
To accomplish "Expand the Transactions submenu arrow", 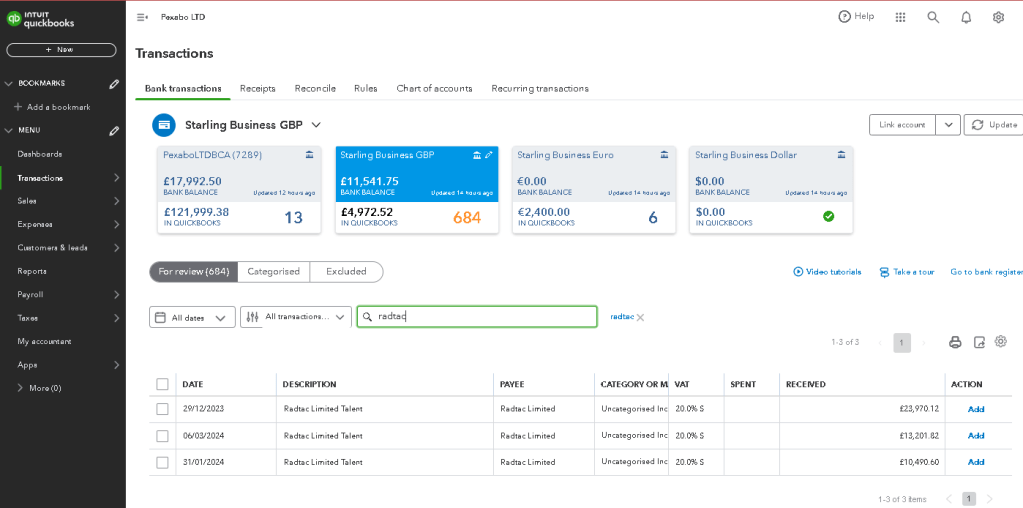I will 116,177.
